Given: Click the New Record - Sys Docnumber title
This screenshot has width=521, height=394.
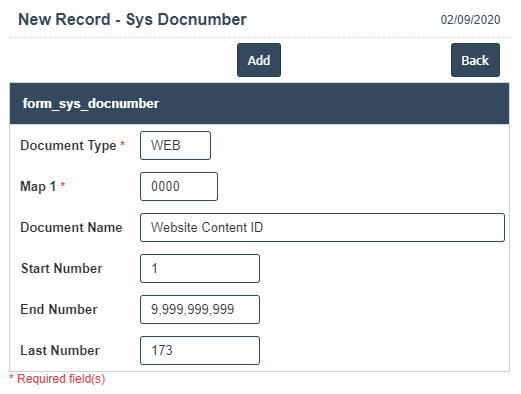Looking at the screenshot, I should (x=132, y=19).
